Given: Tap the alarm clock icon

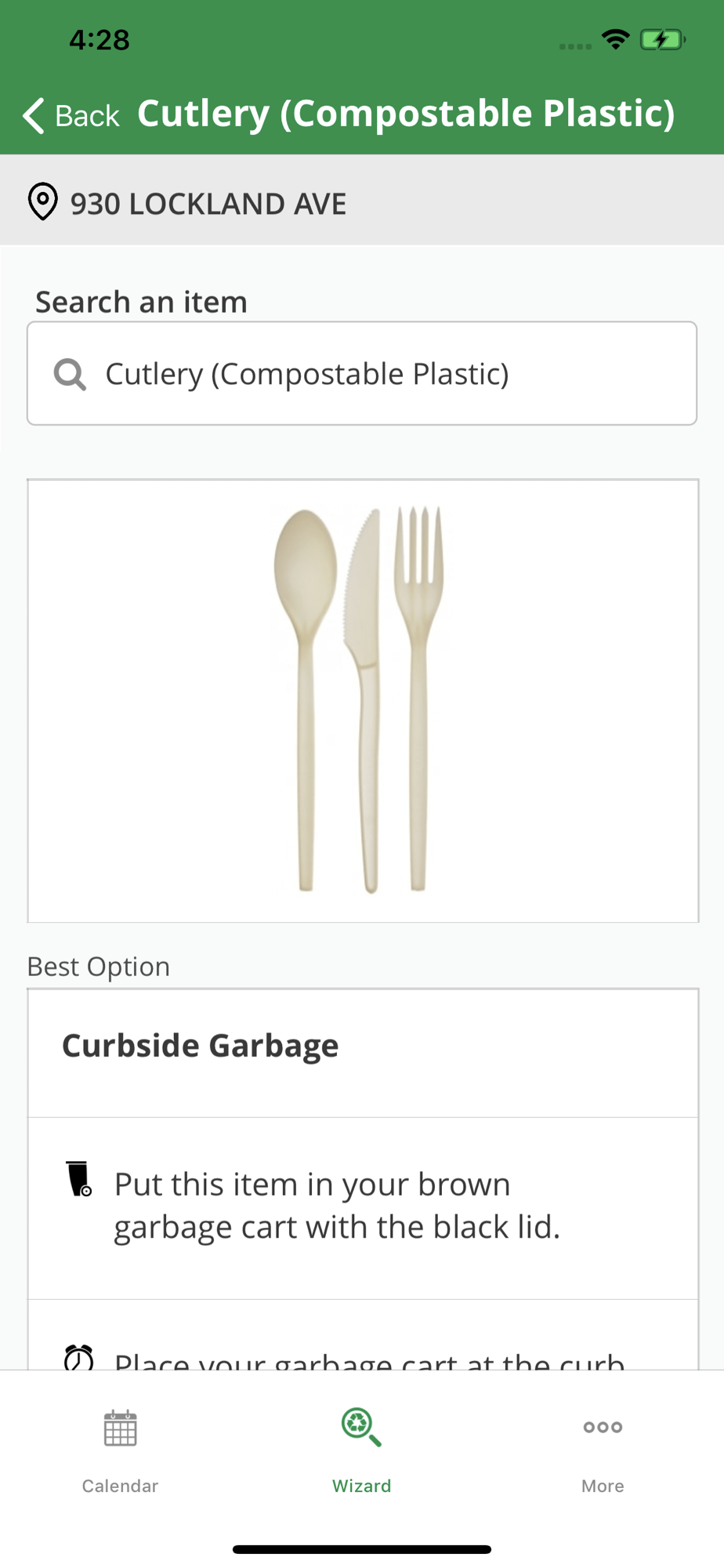Looking at the screenshot, I should (78, 1357).
